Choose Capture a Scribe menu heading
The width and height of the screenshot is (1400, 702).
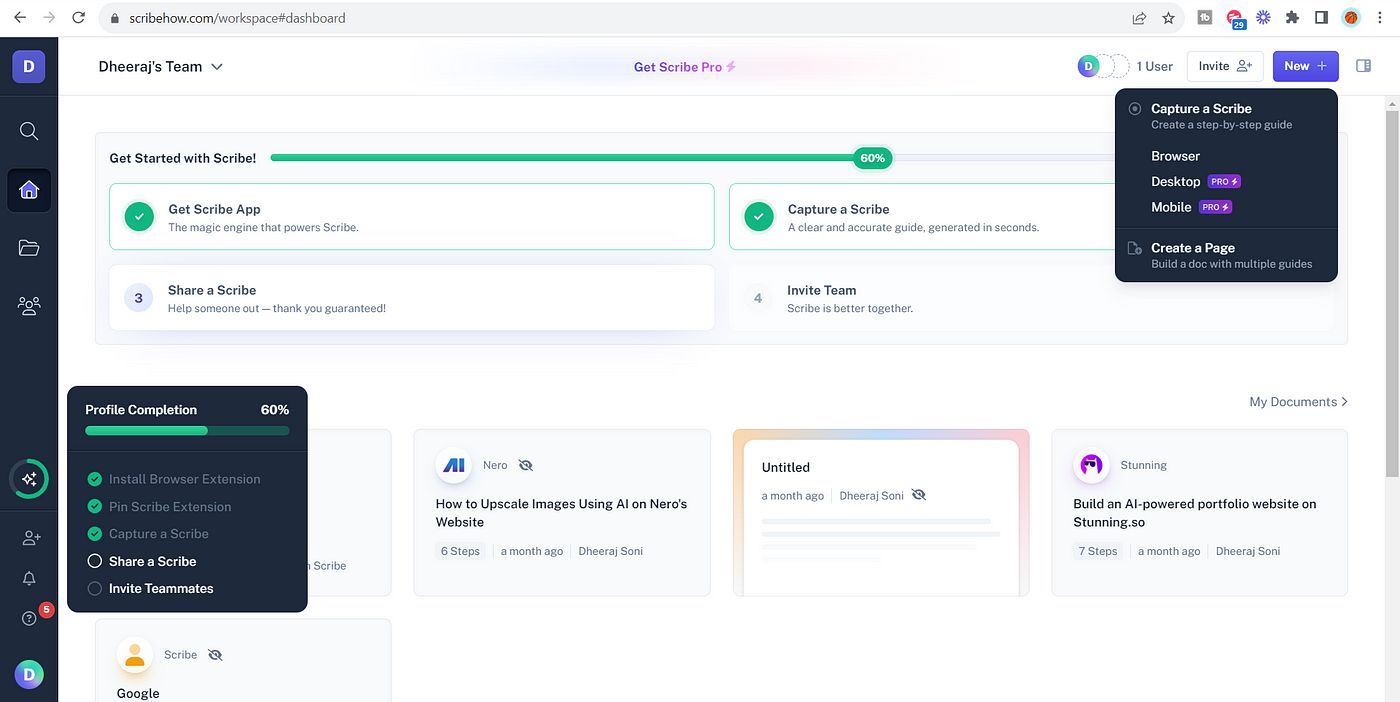pyautogui.click(x=1201, y=108)
